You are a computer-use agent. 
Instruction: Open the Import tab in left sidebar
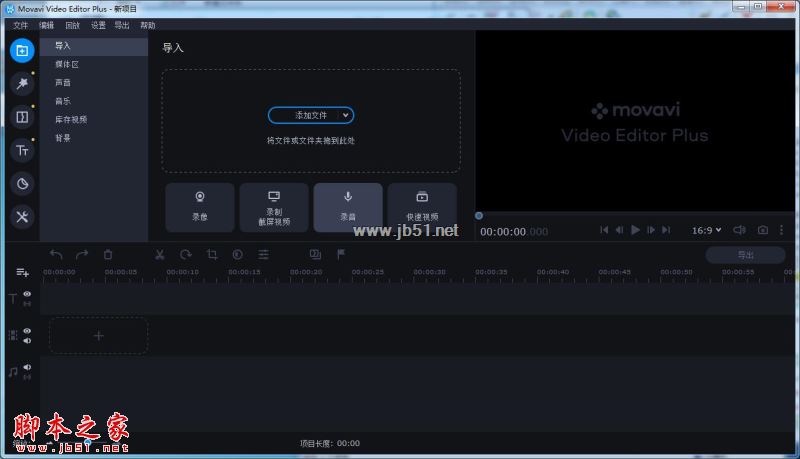(22, 50)
